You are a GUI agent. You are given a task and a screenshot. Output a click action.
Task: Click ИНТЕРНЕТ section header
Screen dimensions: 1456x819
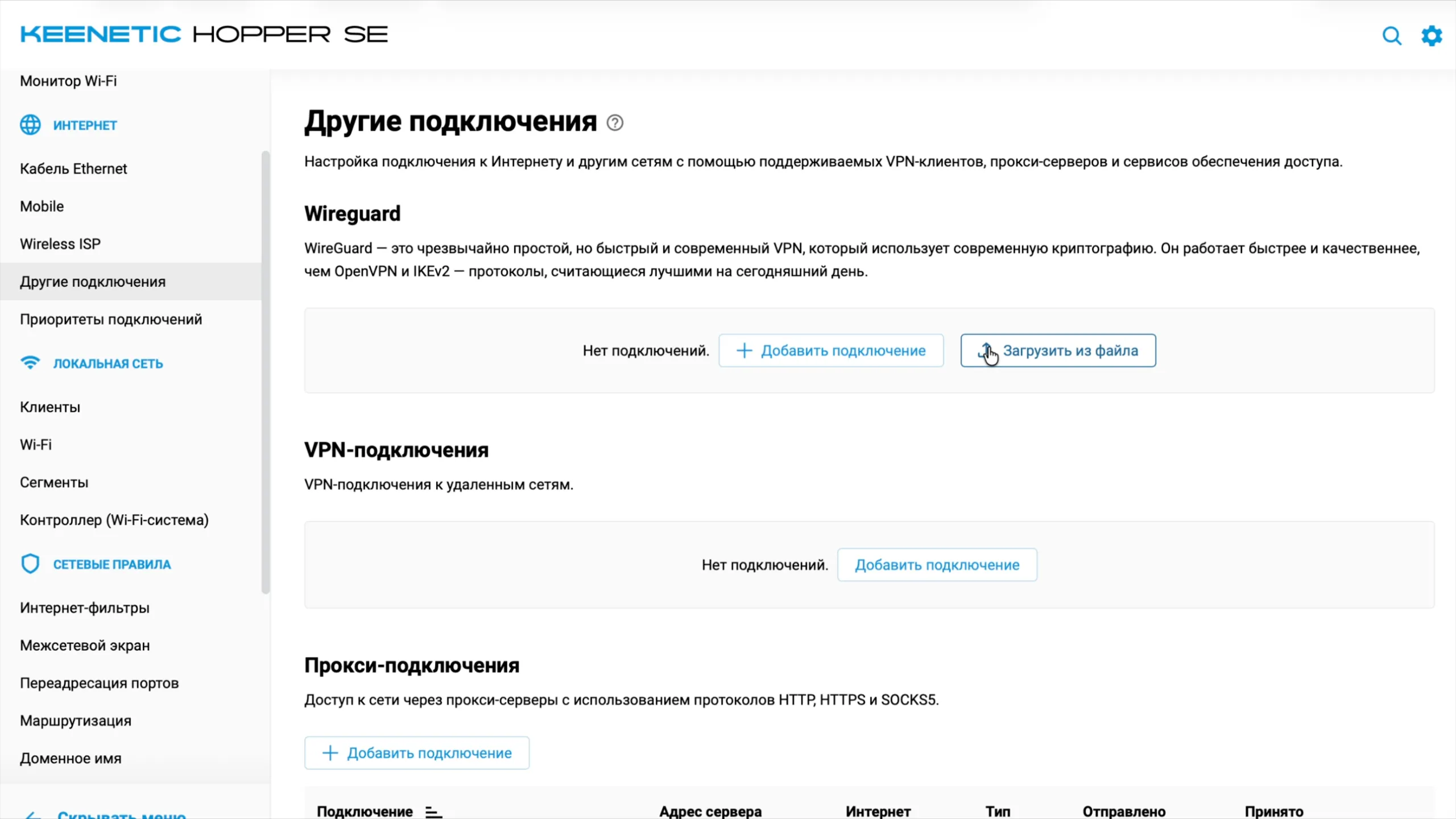point(85,125)
